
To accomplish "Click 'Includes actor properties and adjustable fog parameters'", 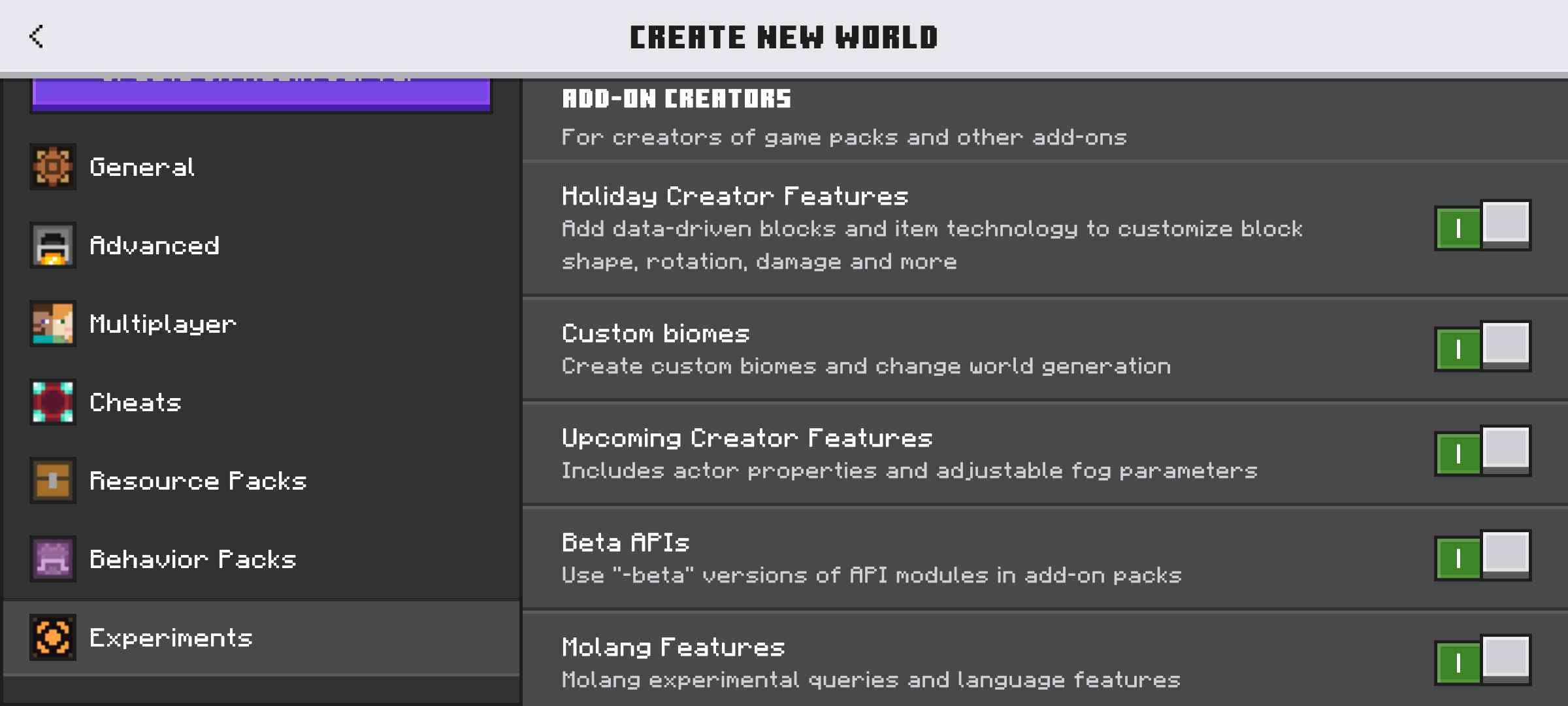I will pyautogui.click(x=909, y=471).
